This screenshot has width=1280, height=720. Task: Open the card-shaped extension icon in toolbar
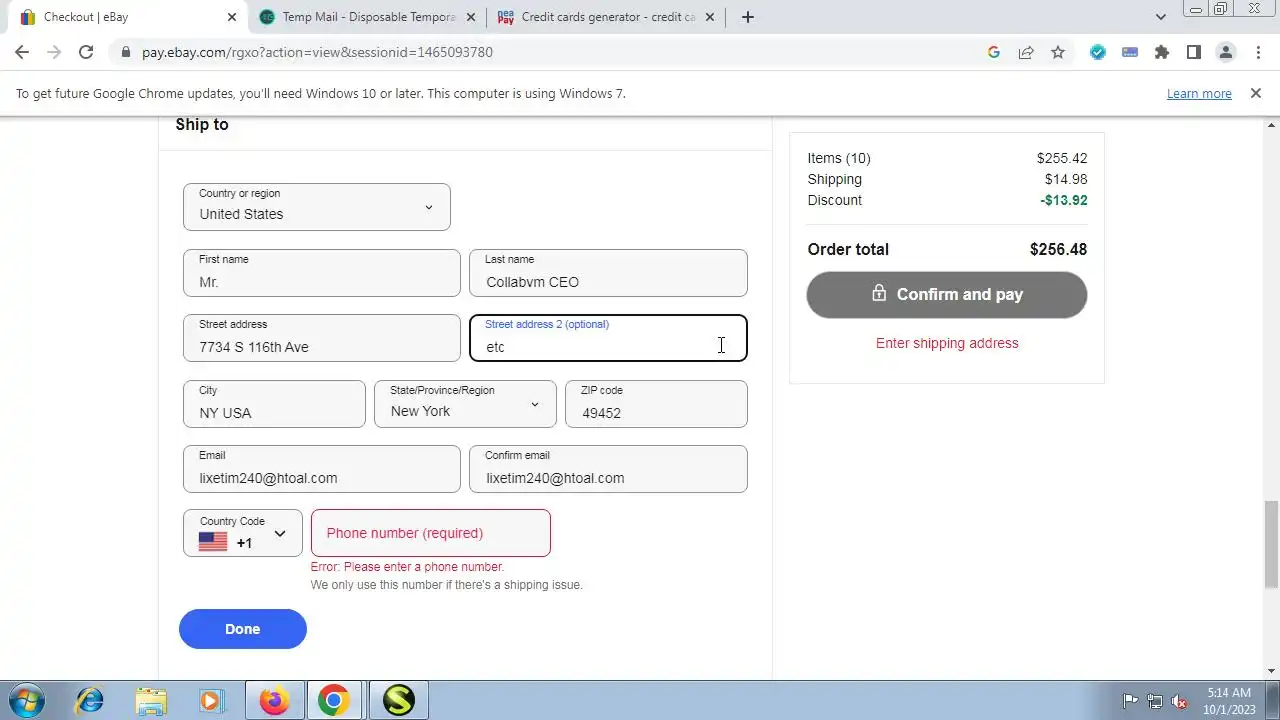coord(1130,52)
